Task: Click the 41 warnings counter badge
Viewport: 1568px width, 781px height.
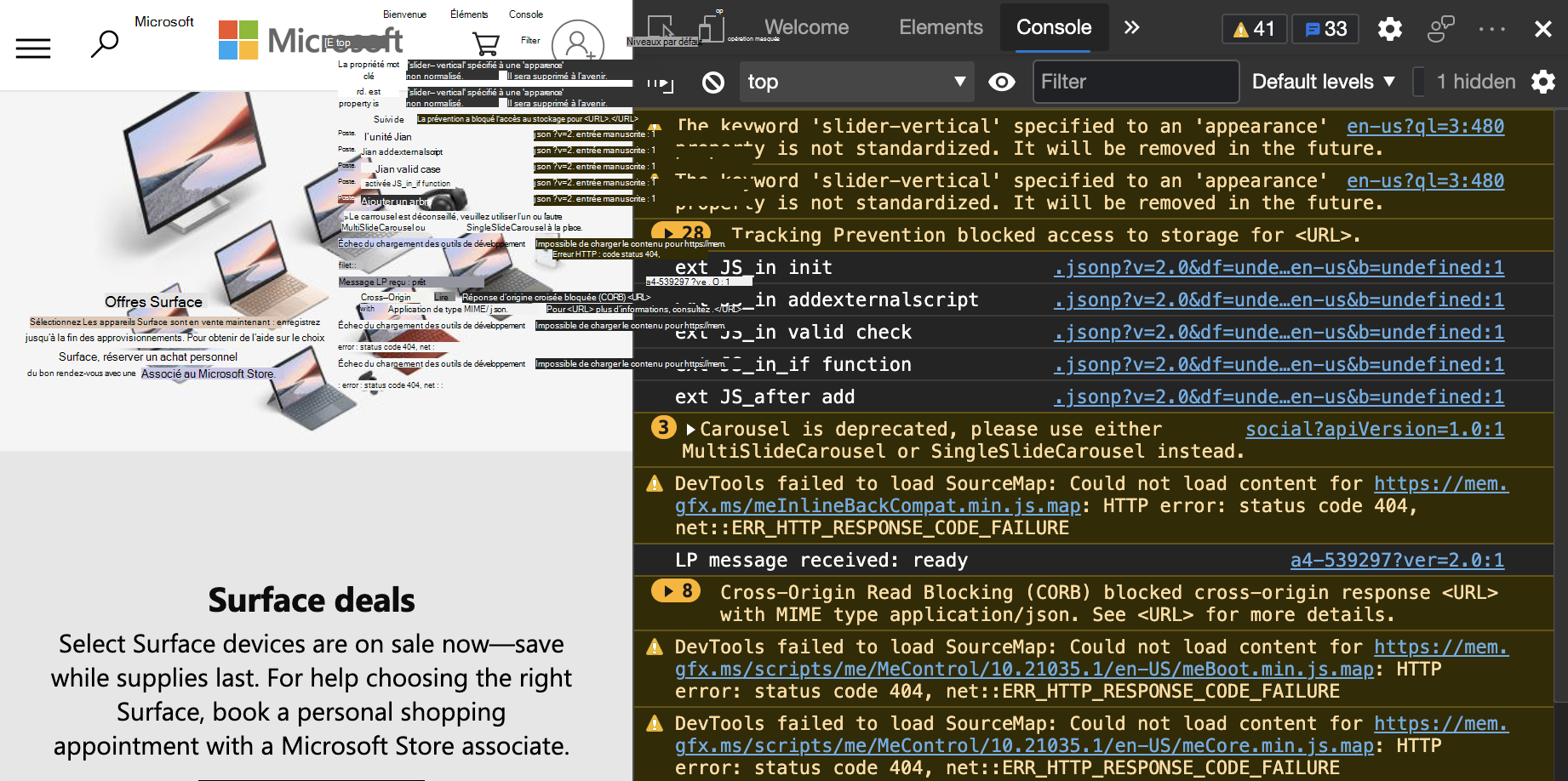Action: click(1254, 29)
